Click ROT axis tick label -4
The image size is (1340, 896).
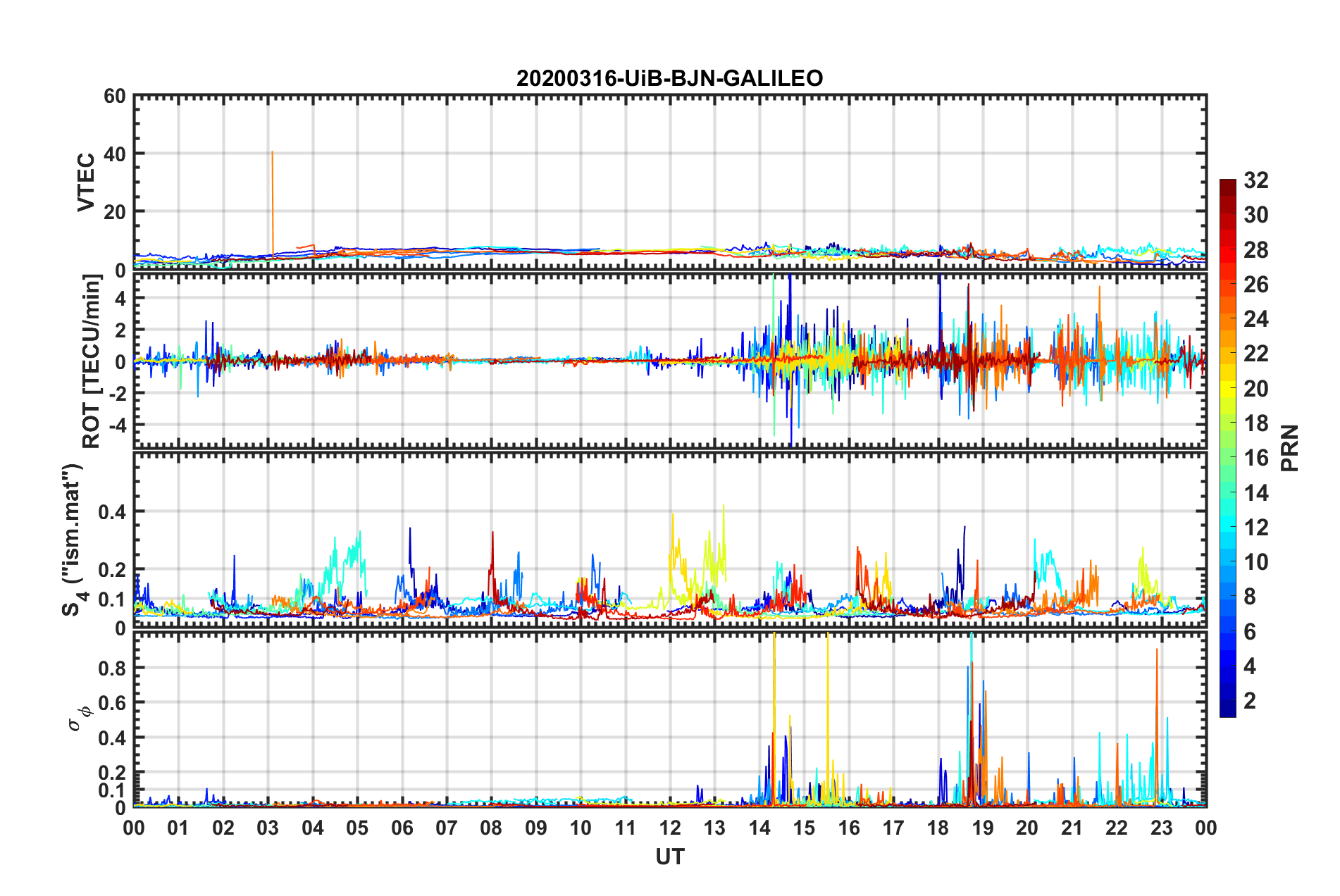pyautogui.click(x=116, y=425)
